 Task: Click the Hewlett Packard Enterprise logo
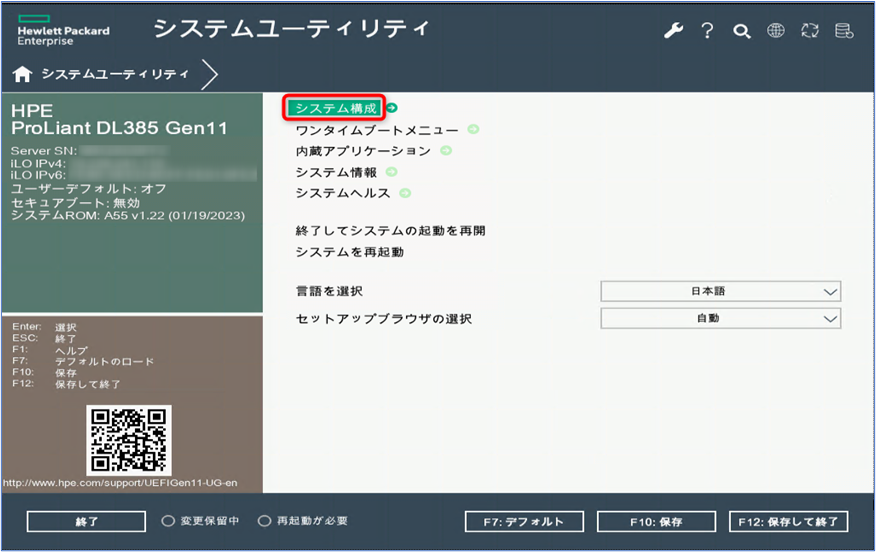click(x=63, y=31)
